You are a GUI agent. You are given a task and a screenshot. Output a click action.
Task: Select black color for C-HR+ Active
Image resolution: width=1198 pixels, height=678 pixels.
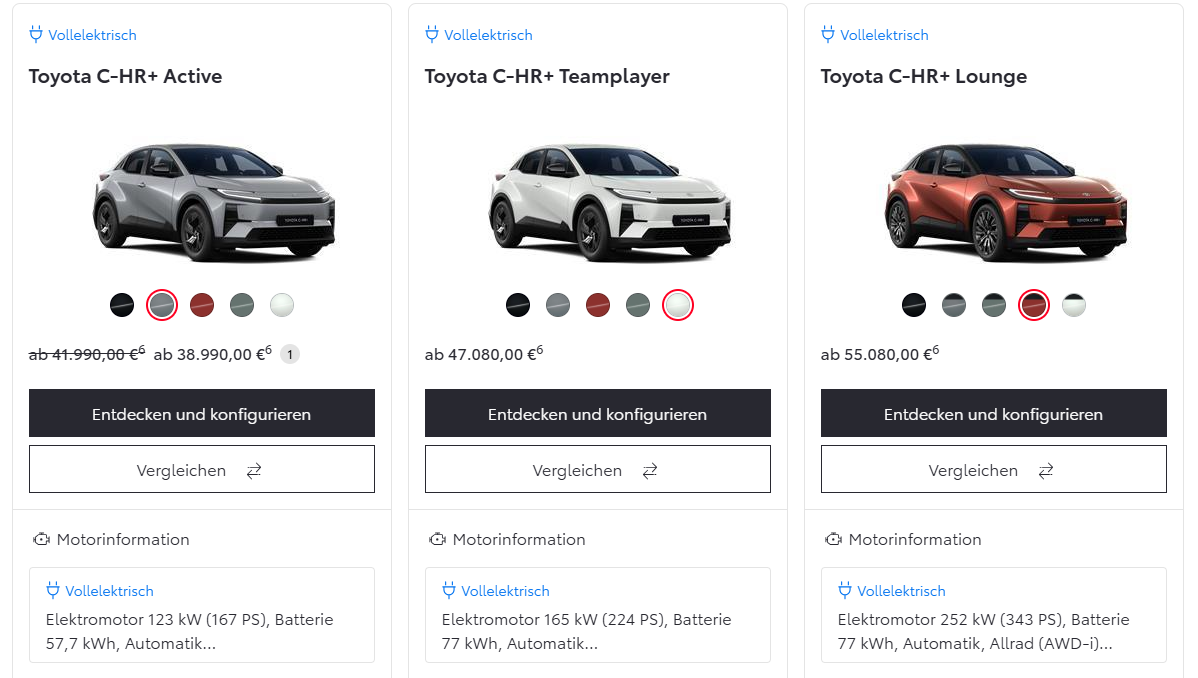[x=122, y=305]
